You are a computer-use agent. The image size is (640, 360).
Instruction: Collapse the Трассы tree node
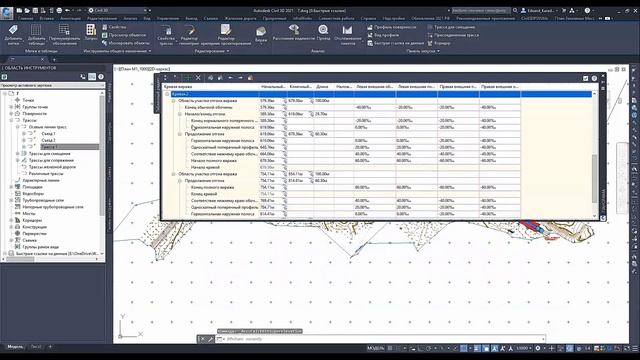[11, 120]
